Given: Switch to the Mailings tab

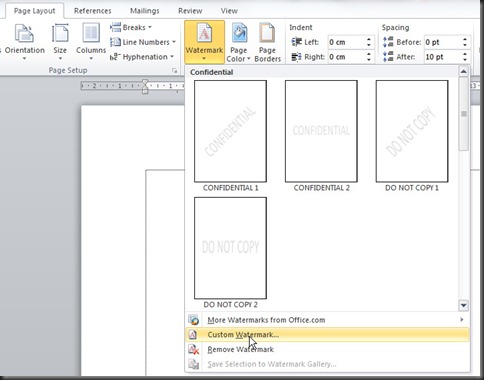Looking at the screenshot, I should (x=145, y=11).
